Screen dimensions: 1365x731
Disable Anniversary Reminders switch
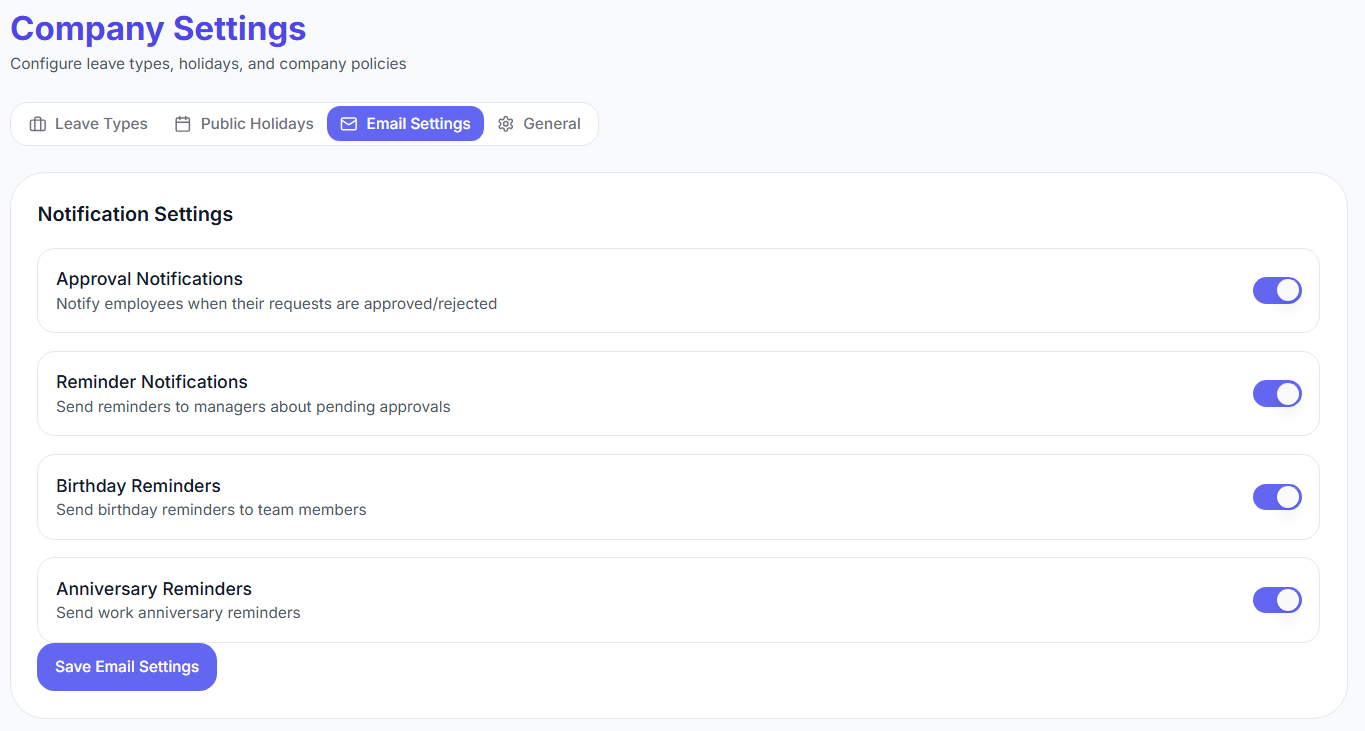(x=1277, y=600)
